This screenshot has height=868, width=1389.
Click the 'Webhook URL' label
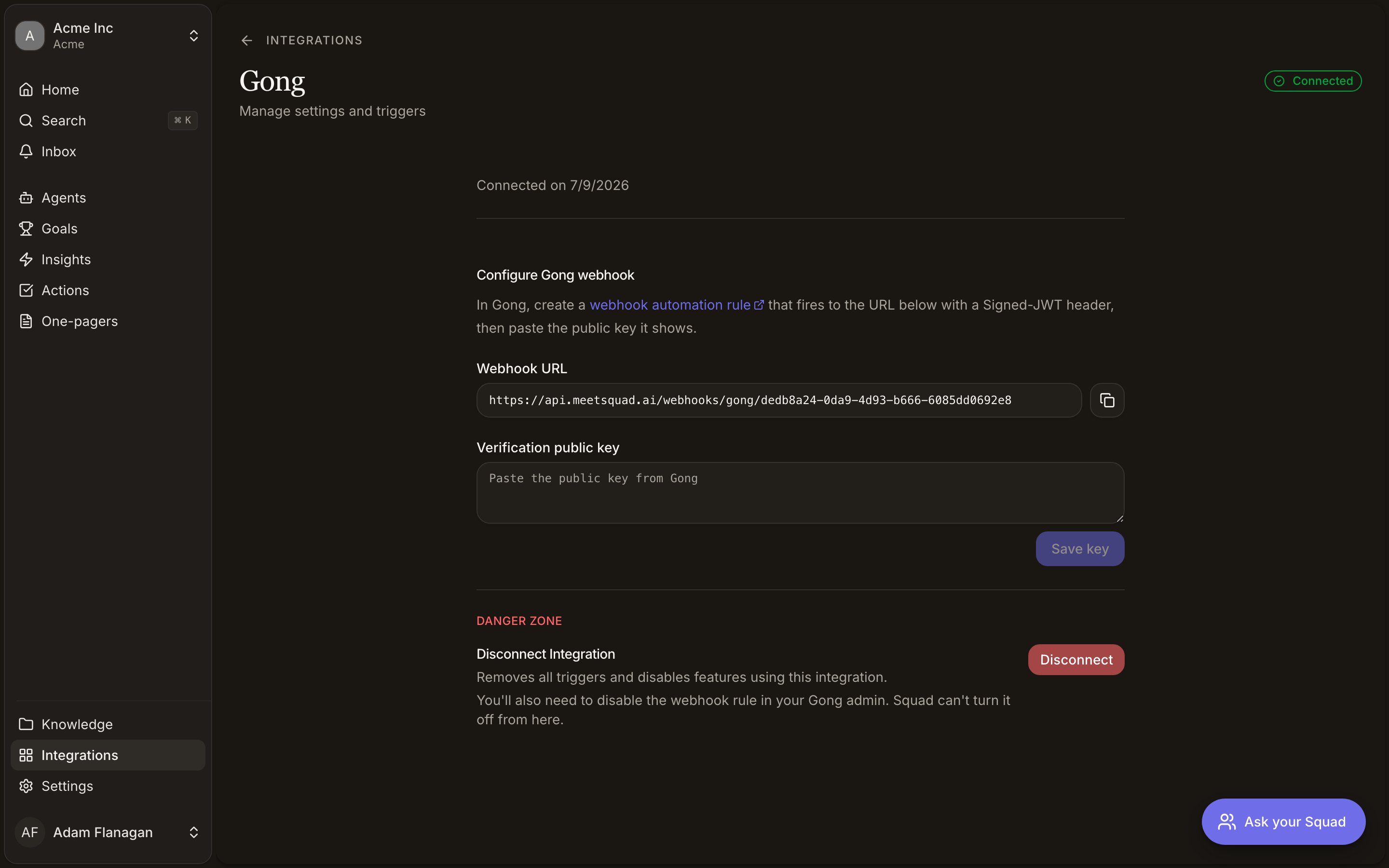[x=521, y=368]
